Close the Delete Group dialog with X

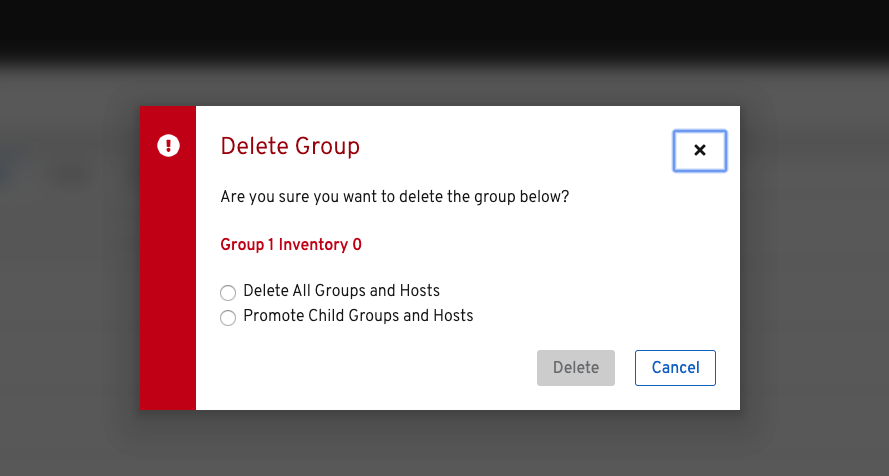(700, 151)
